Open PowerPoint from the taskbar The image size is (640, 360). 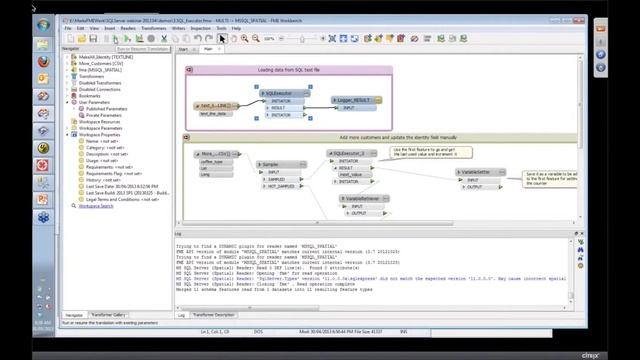tap(43, 200)
